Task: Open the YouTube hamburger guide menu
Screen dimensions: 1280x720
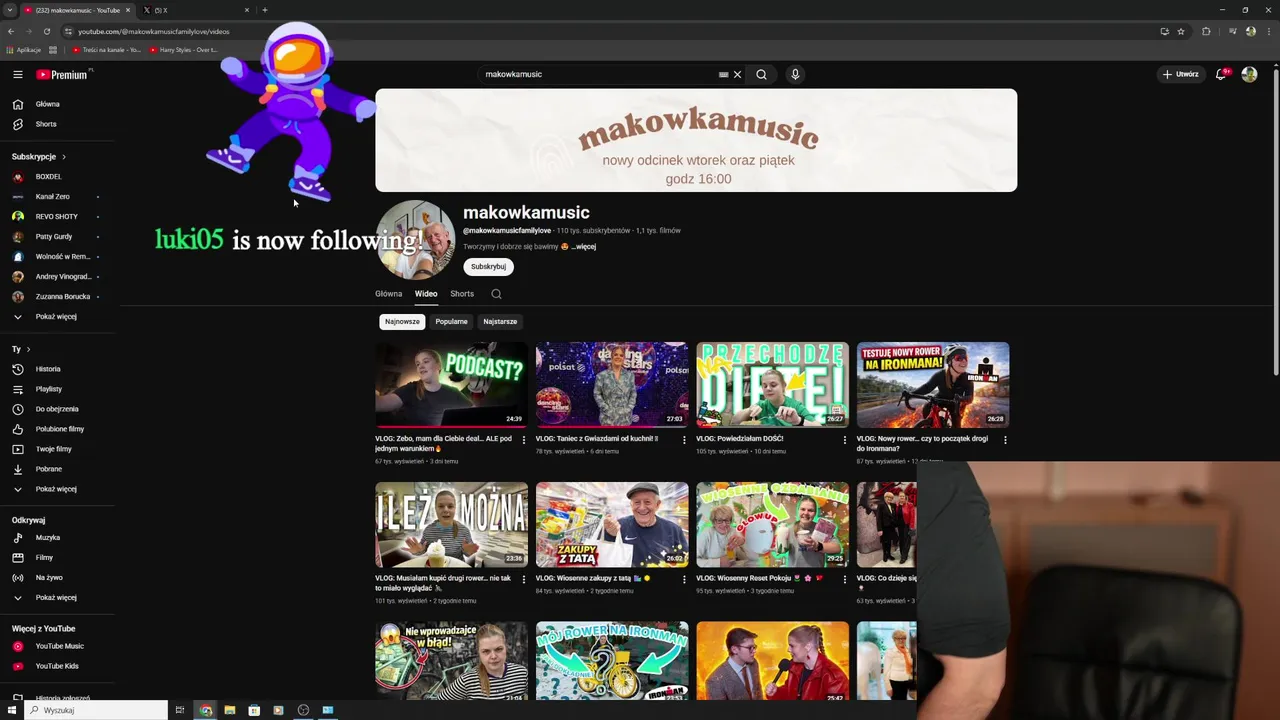Action: point(18,74)
